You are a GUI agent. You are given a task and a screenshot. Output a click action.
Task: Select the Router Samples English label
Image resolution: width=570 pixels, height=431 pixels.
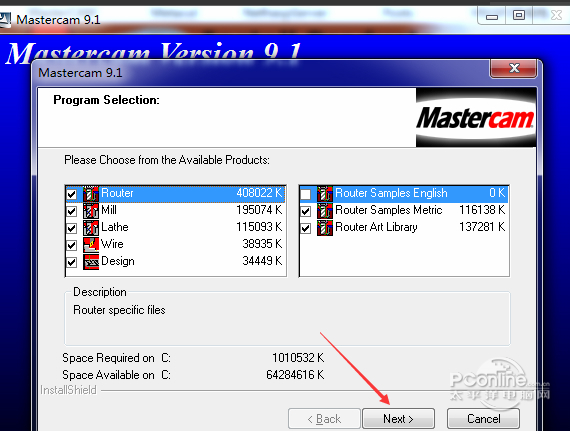391,193
